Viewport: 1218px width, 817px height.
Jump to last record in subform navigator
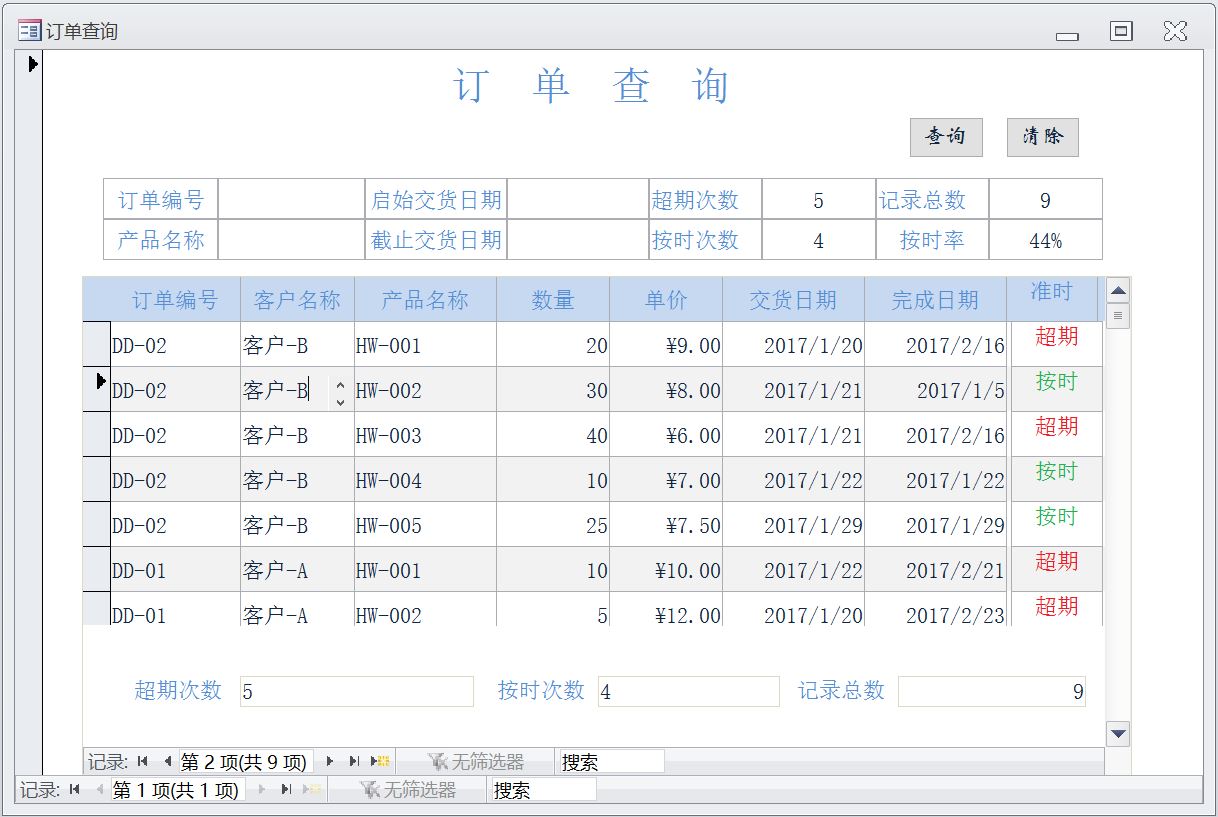point(354,762)
